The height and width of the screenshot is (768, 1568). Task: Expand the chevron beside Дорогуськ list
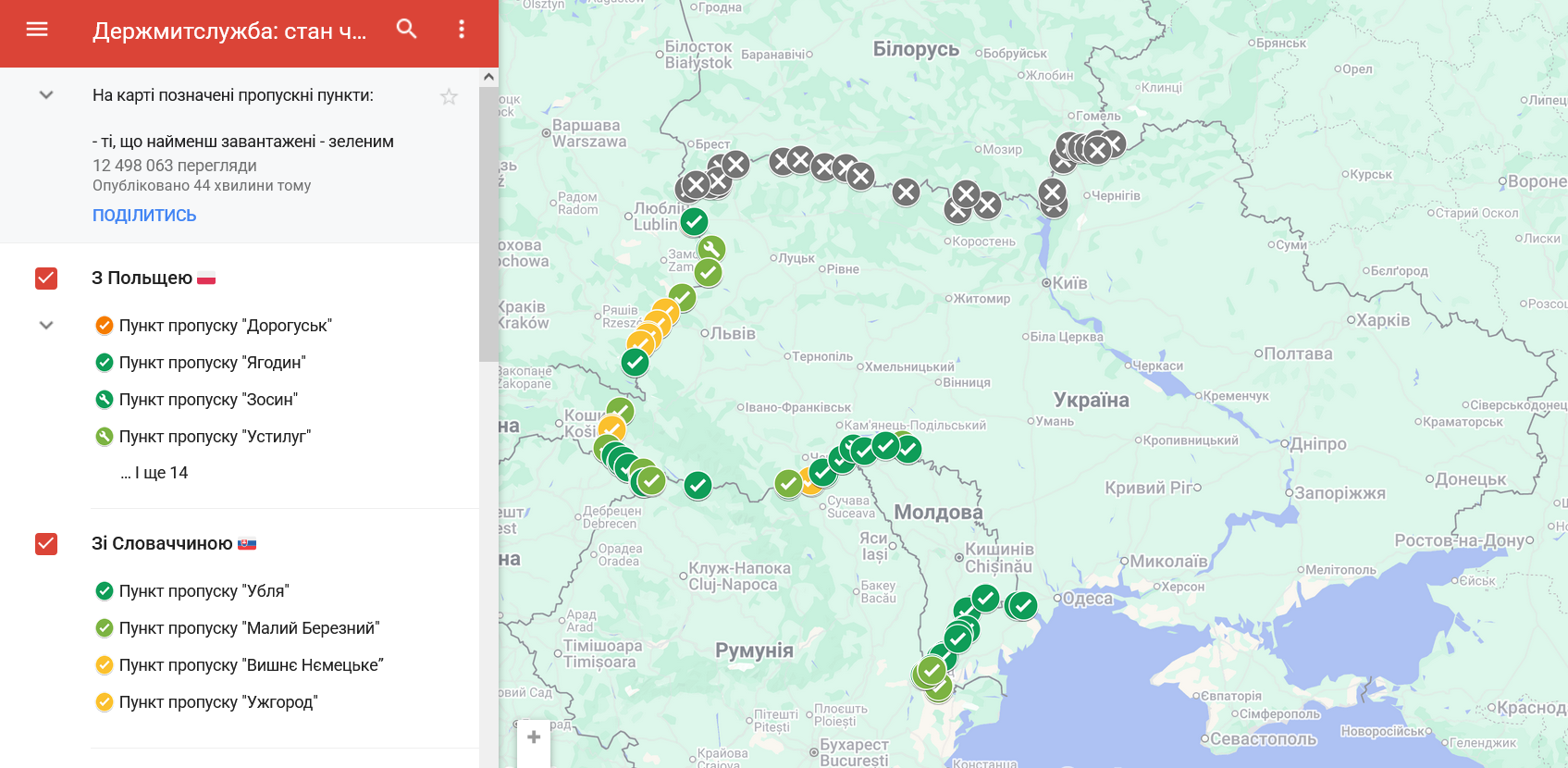(x=46, y=326)
